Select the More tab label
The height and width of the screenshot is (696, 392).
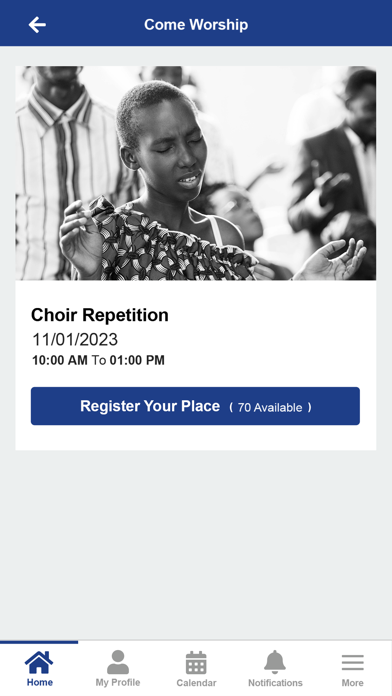coord(352,683)
